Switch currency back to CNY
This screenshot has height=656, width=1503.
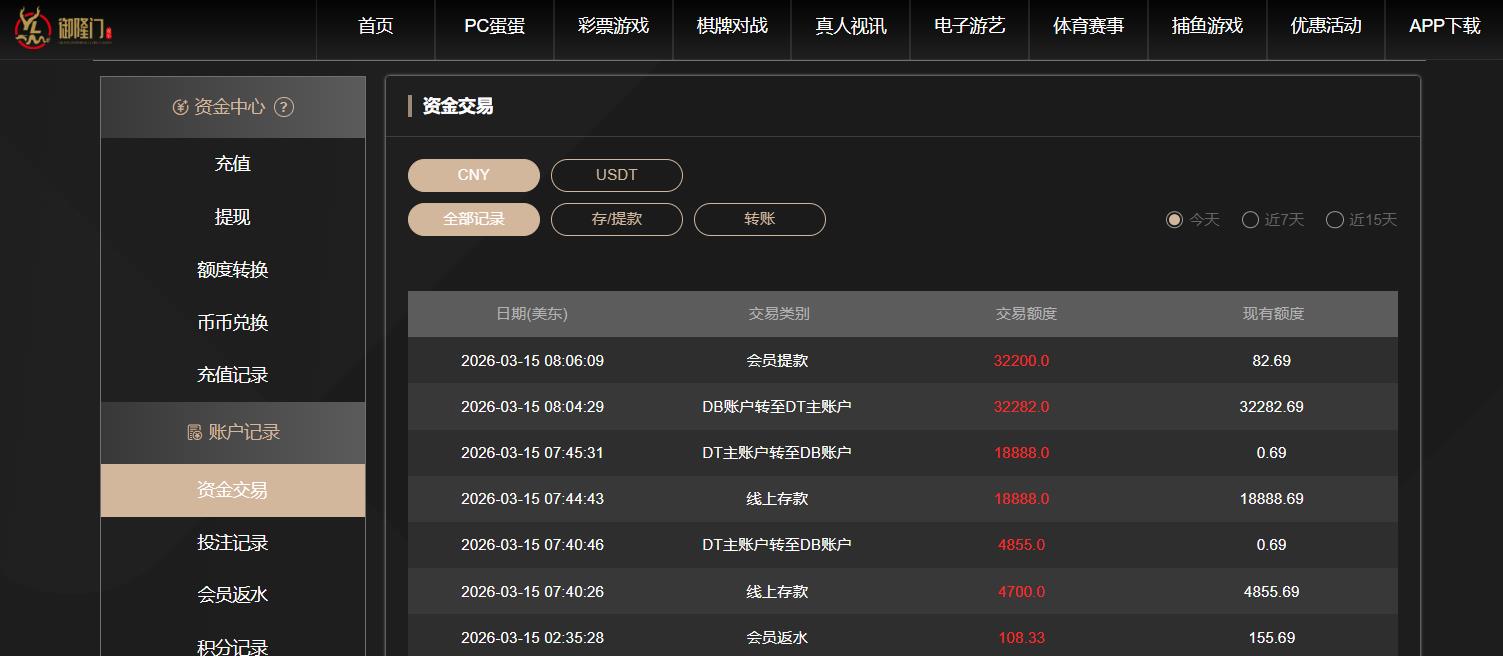pos(473,175)
